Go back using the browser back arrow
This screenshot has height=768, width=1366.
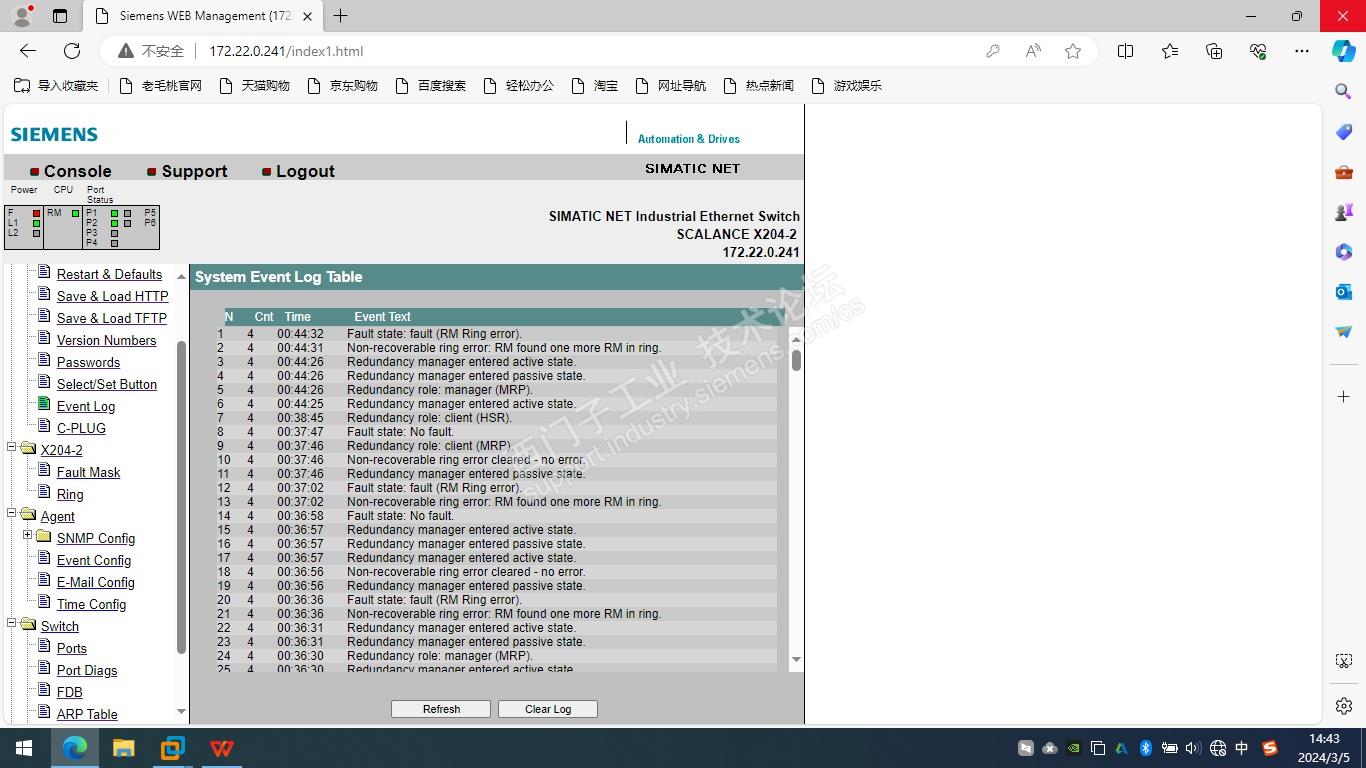click(x=28, y=51)
